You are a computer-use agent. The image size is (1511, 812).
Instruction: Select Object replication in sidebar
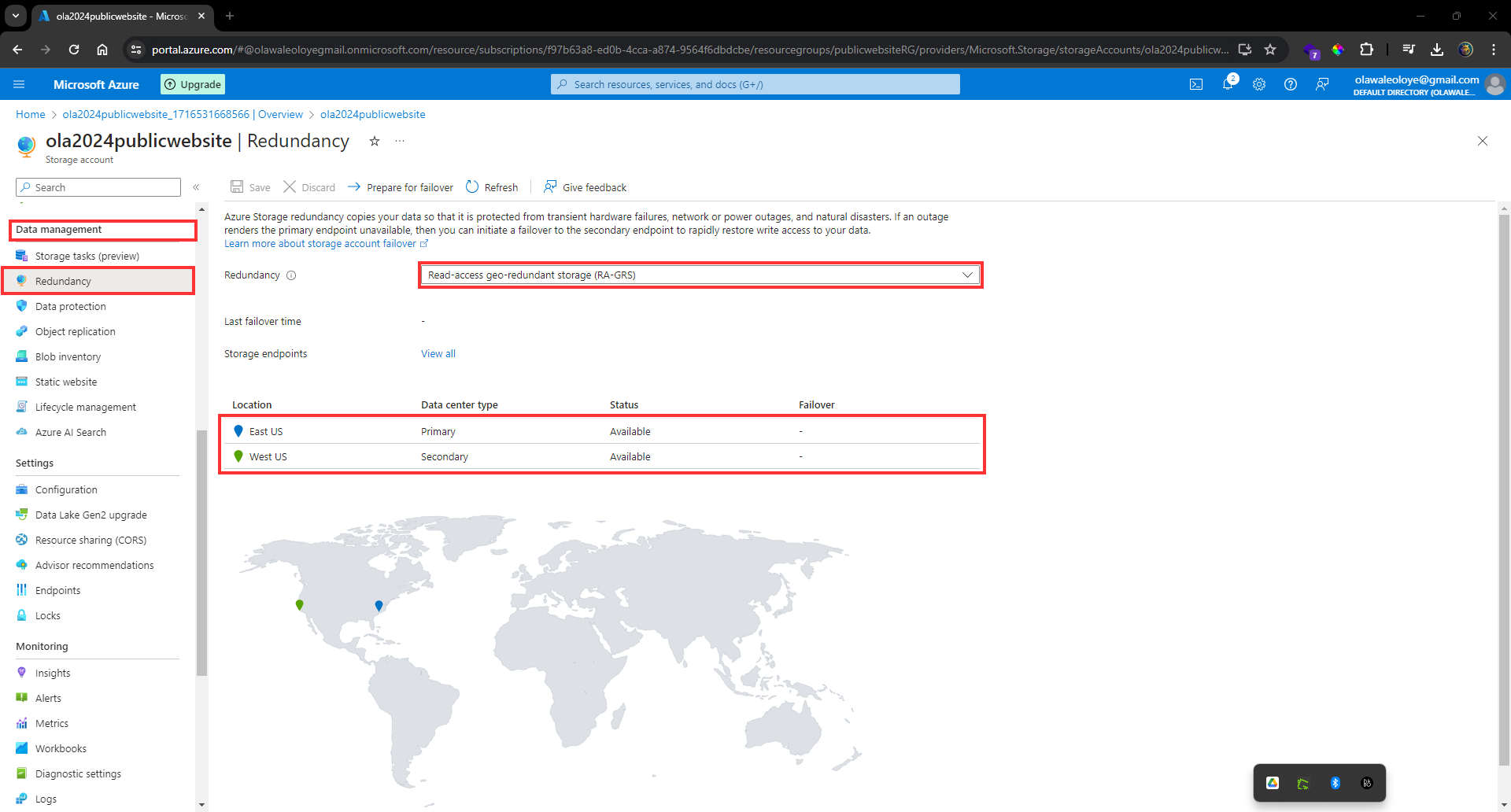coord(75,331)
